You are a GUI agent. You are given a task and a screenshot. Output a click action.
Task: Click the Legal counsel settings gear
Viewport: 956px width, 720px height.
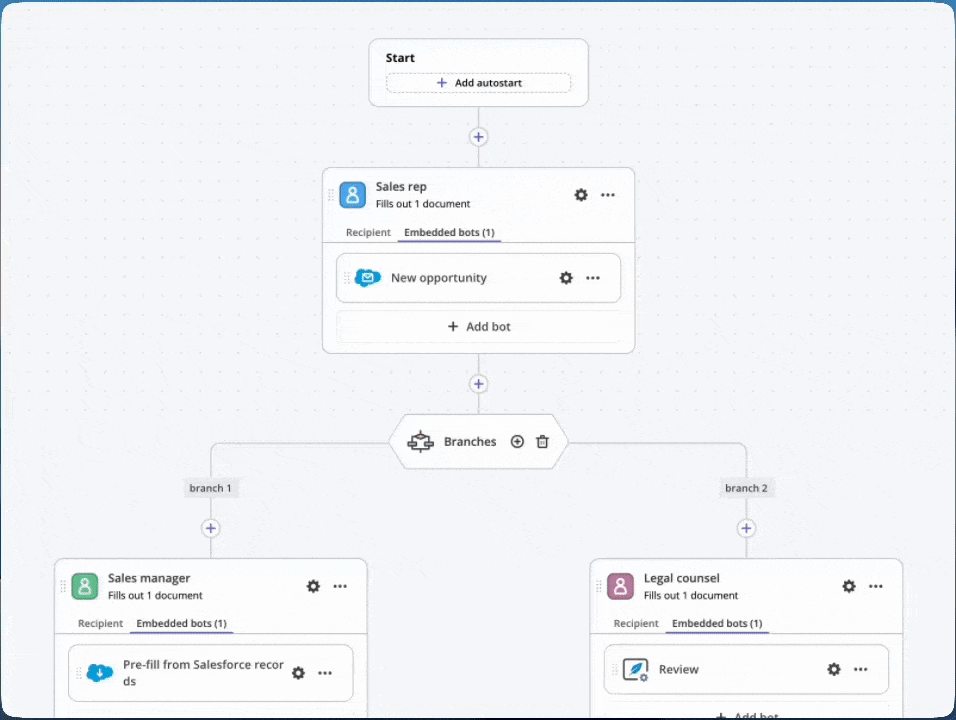click(x=849, y=586)
